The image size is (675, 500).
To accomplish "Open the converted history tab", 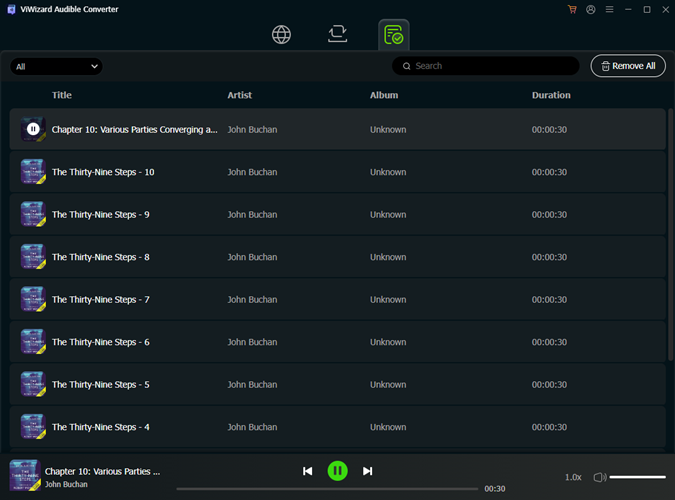I will [x=393, y=35].
